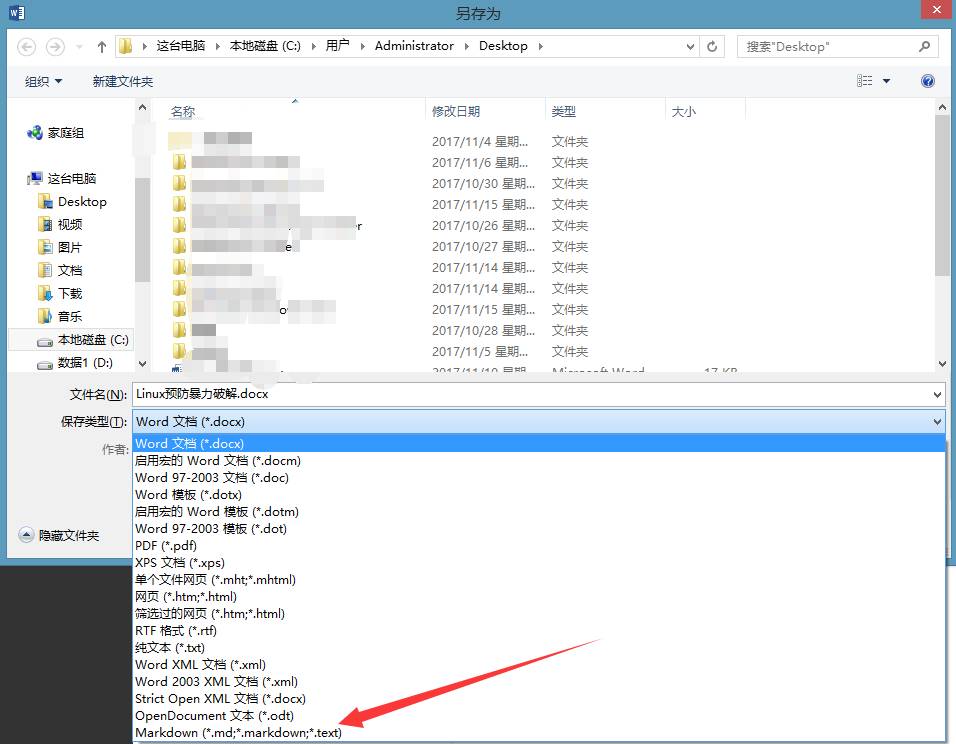Open recent locations dropdown arrow
The width and height of the screenshot is (956, 744).
pos(79,46)
